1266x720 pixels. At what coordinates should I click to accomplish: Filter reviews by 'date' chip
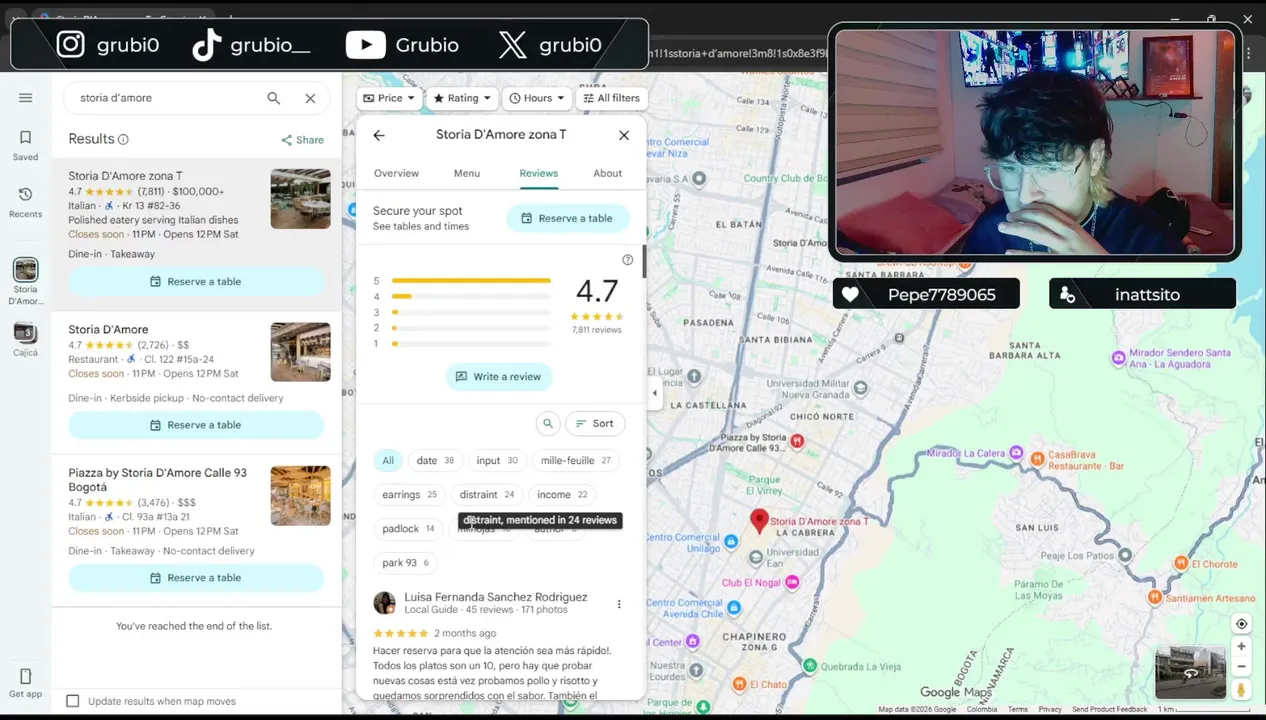[435, 461]
